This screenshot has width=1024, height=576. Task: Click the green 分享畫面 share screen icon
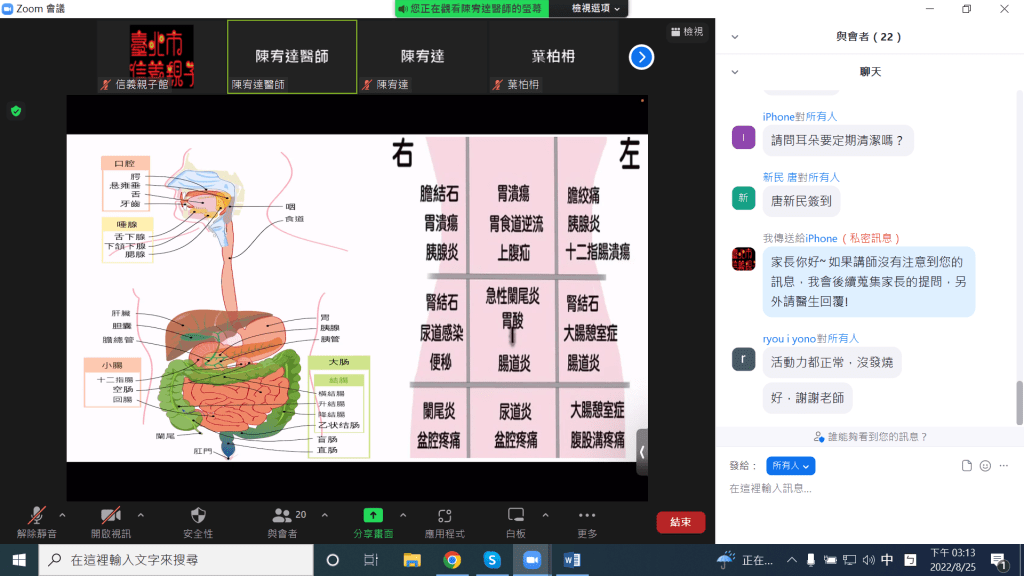372,516
